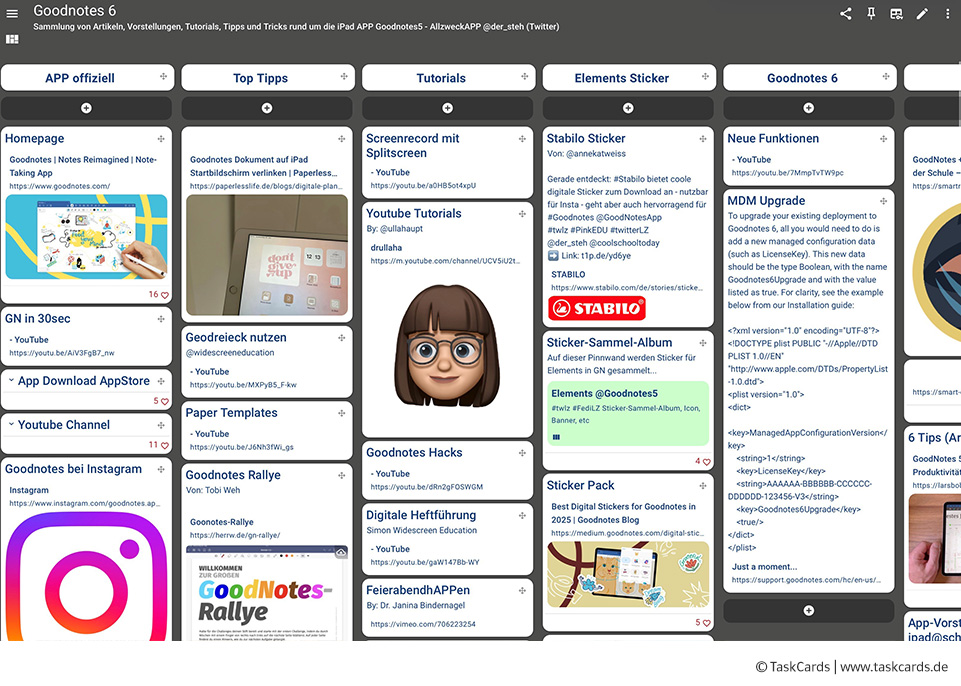Click move handle on Sticker Pack card
This screenshot has width=961, height=686.
[703, 486]
